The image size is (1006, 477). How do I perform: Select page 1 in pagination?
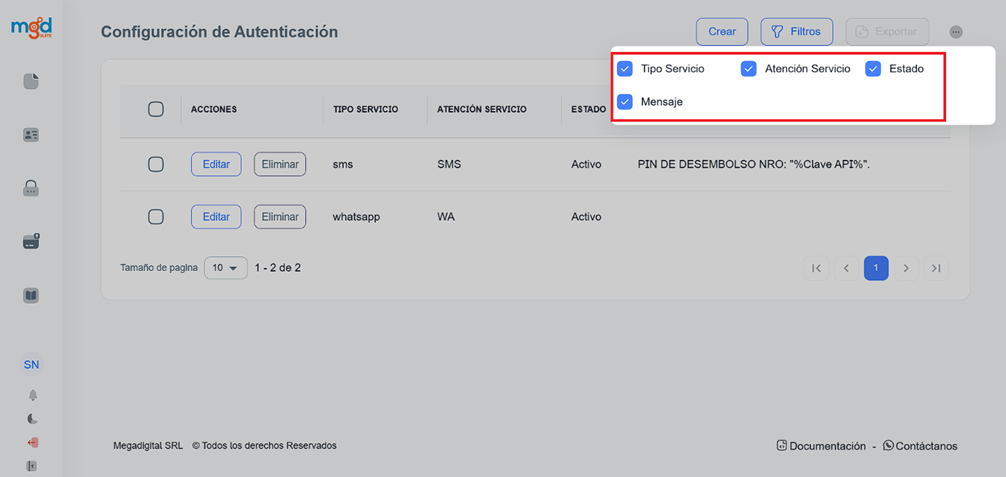[x=876, y=268]
